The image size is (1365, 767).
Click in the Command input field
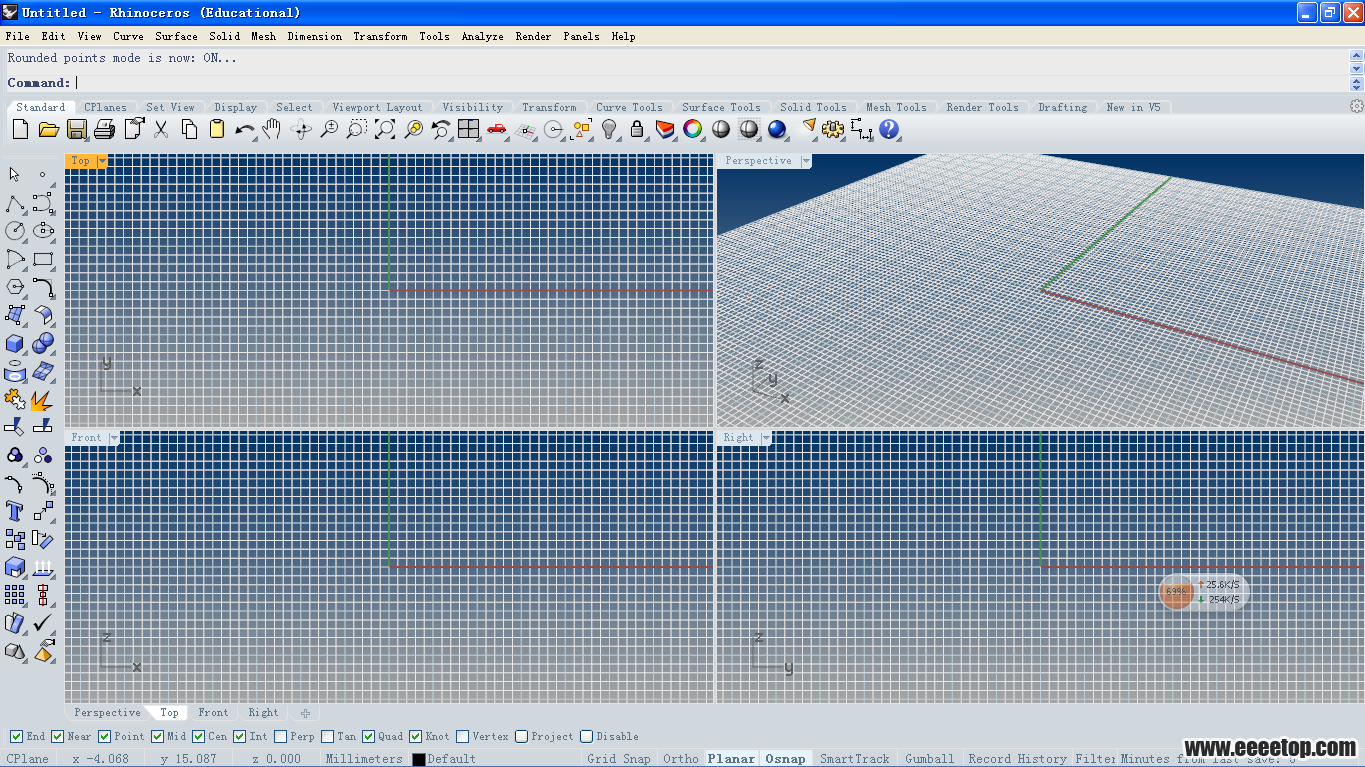click(x=712, y=83)
